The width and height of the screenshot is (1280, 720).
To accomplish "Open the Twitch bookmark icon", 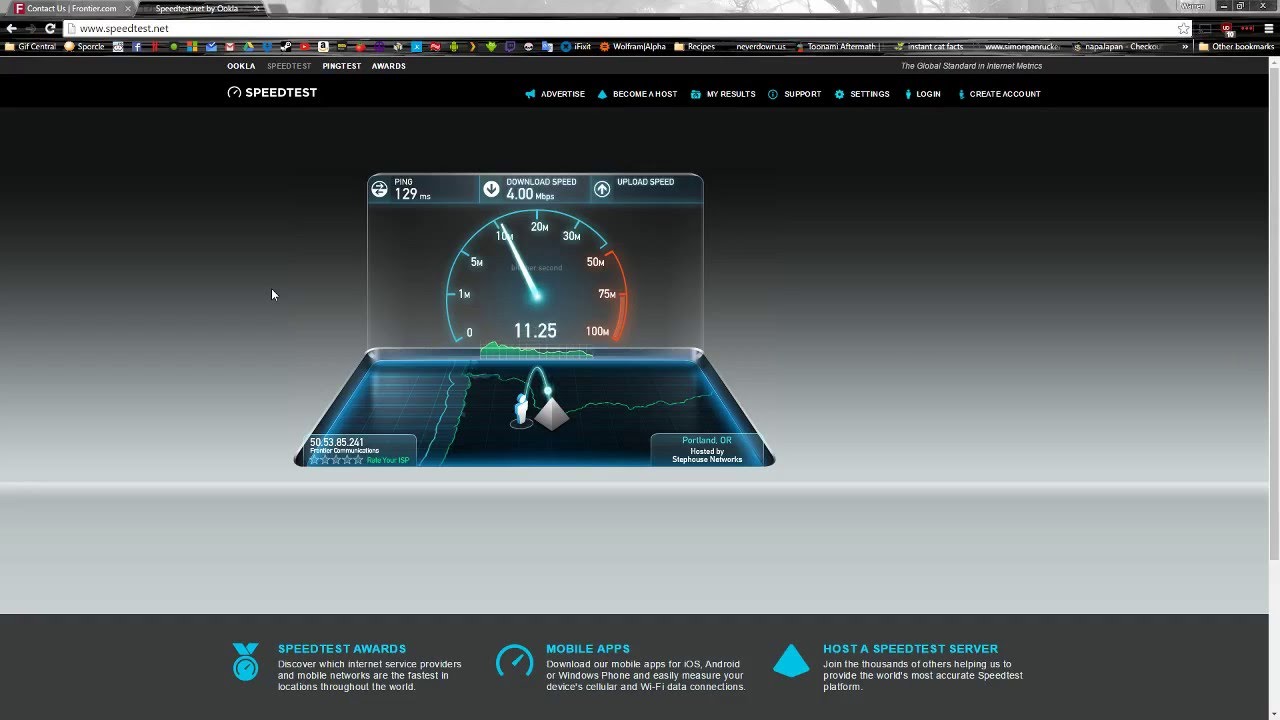I will pyautogui.click(x=510, y=46).
